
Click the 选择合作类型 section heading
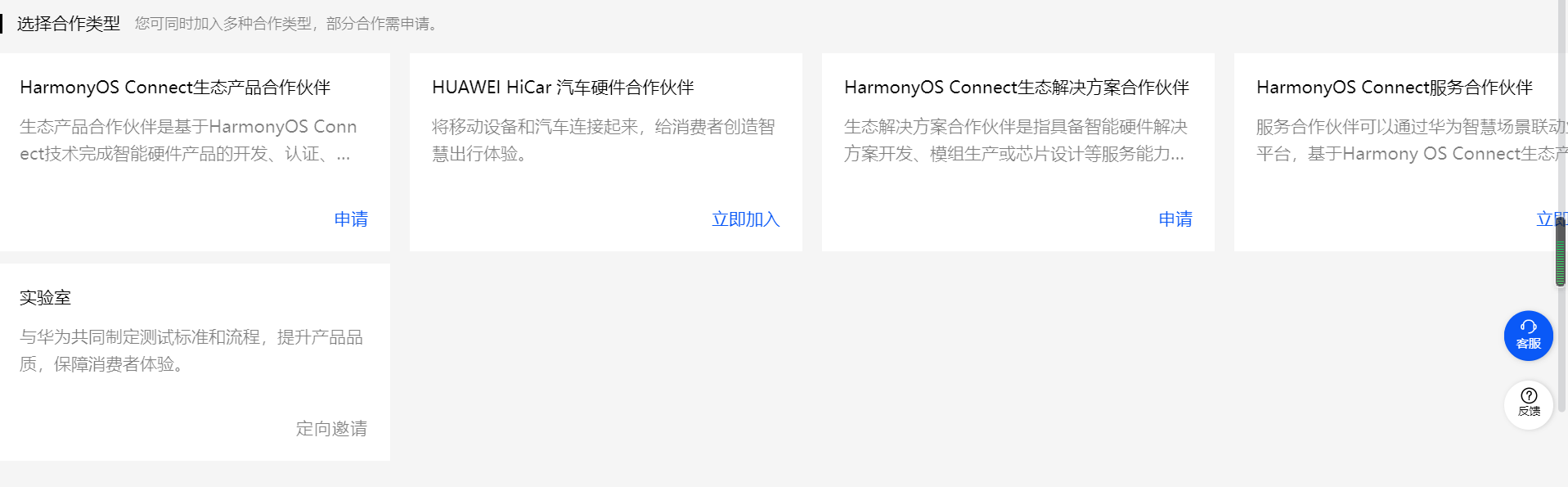[69, 24]
